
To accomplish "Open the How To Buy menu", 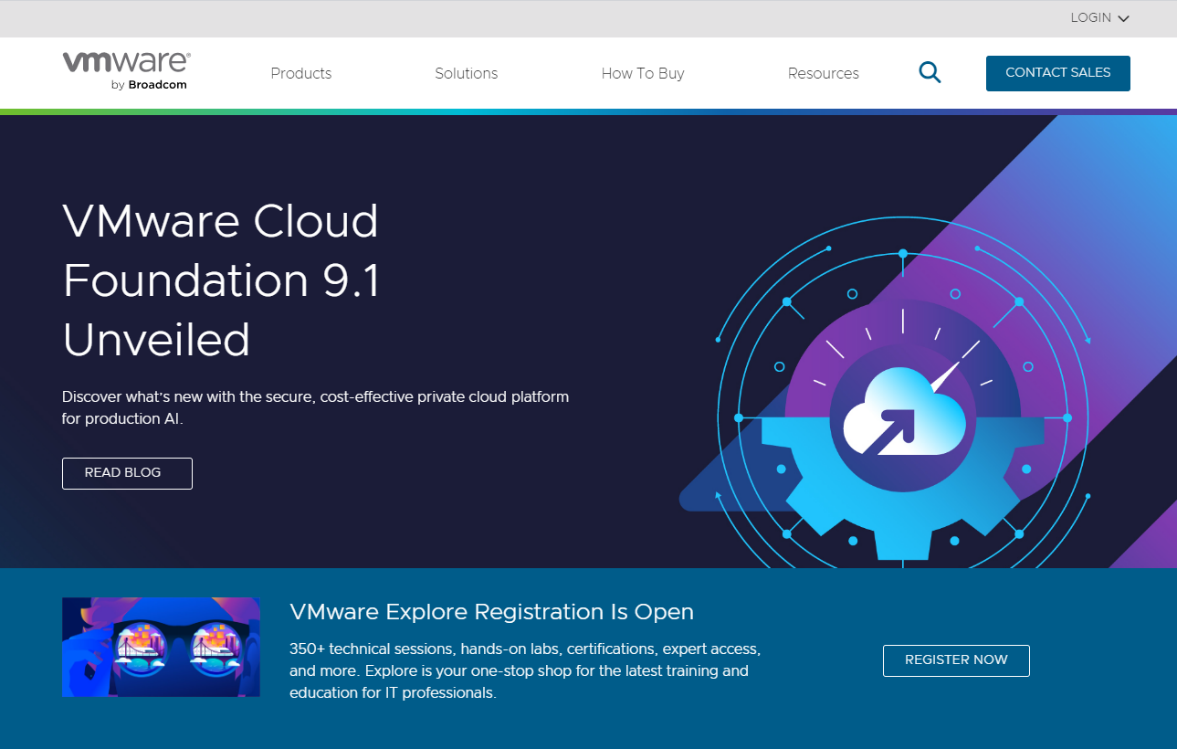I will pos(643,74).
